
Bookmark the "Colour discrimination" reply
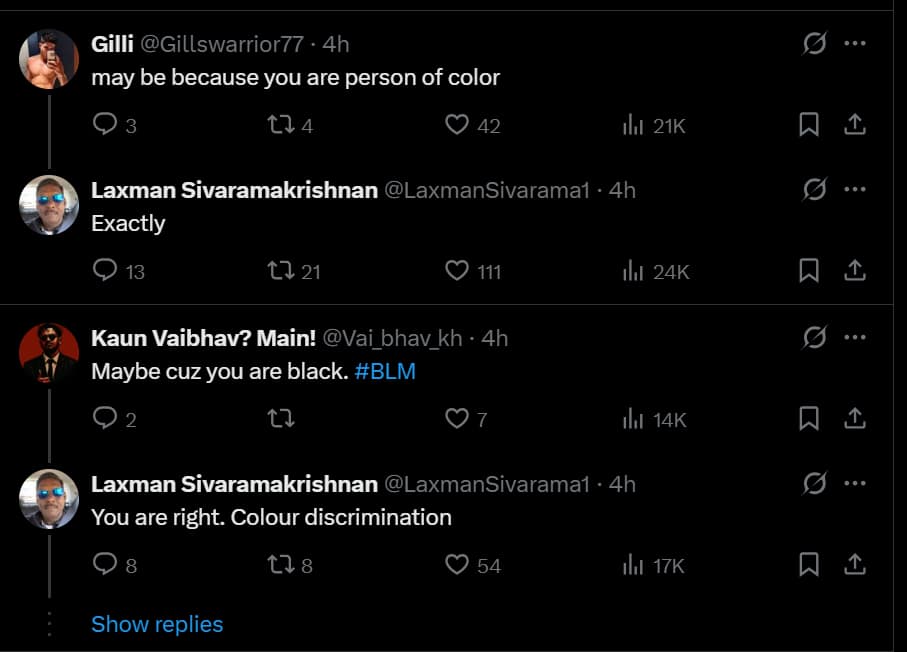(809, 565)
